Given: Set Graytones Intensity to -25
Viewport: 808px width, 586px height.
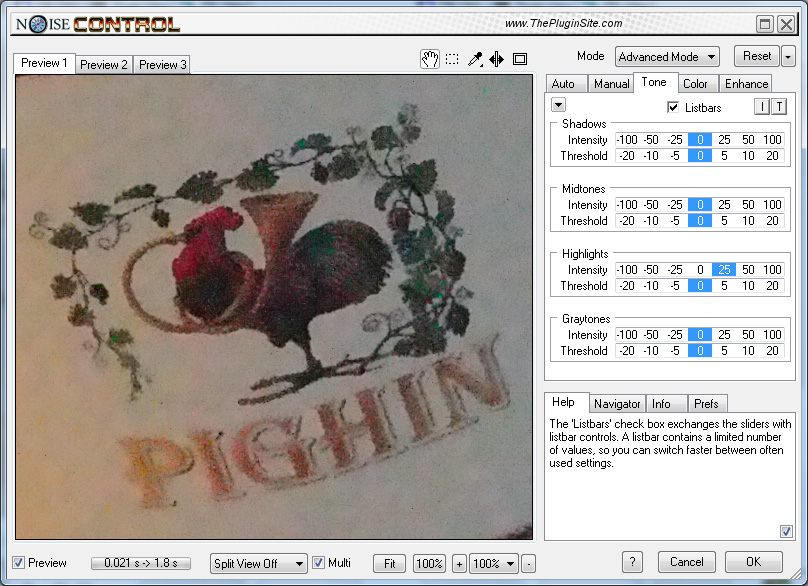Looking at the screenshot, I should [675, 334].
